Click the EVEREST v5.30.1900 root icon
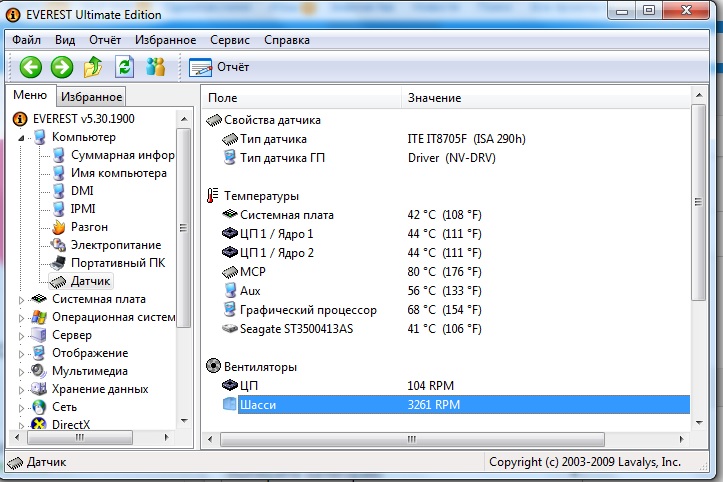The height and width of the screenshot is (482, 723). 20,119
